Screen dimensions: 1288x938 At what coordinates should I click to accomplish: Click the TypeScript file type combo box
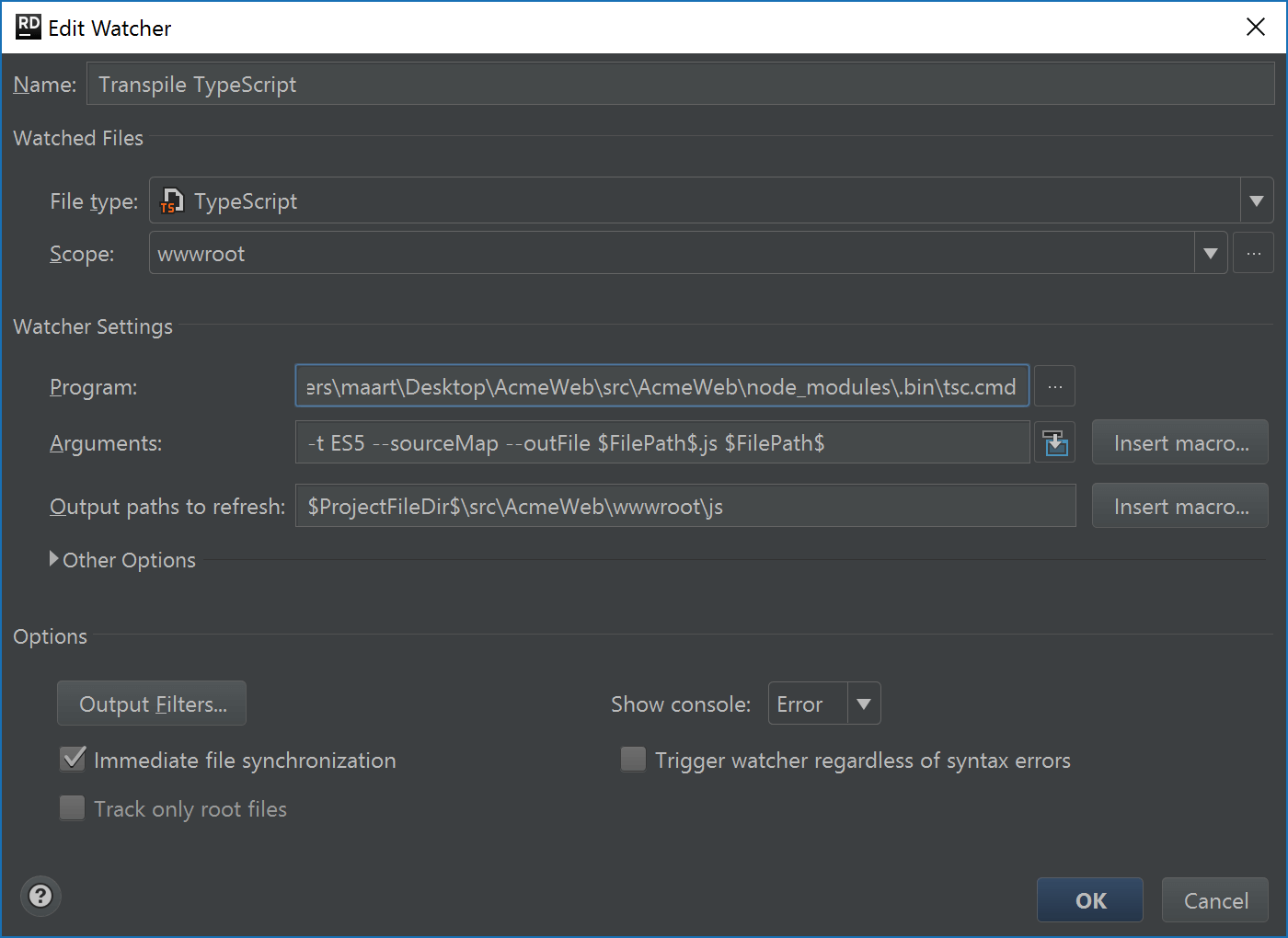(711, 200)
